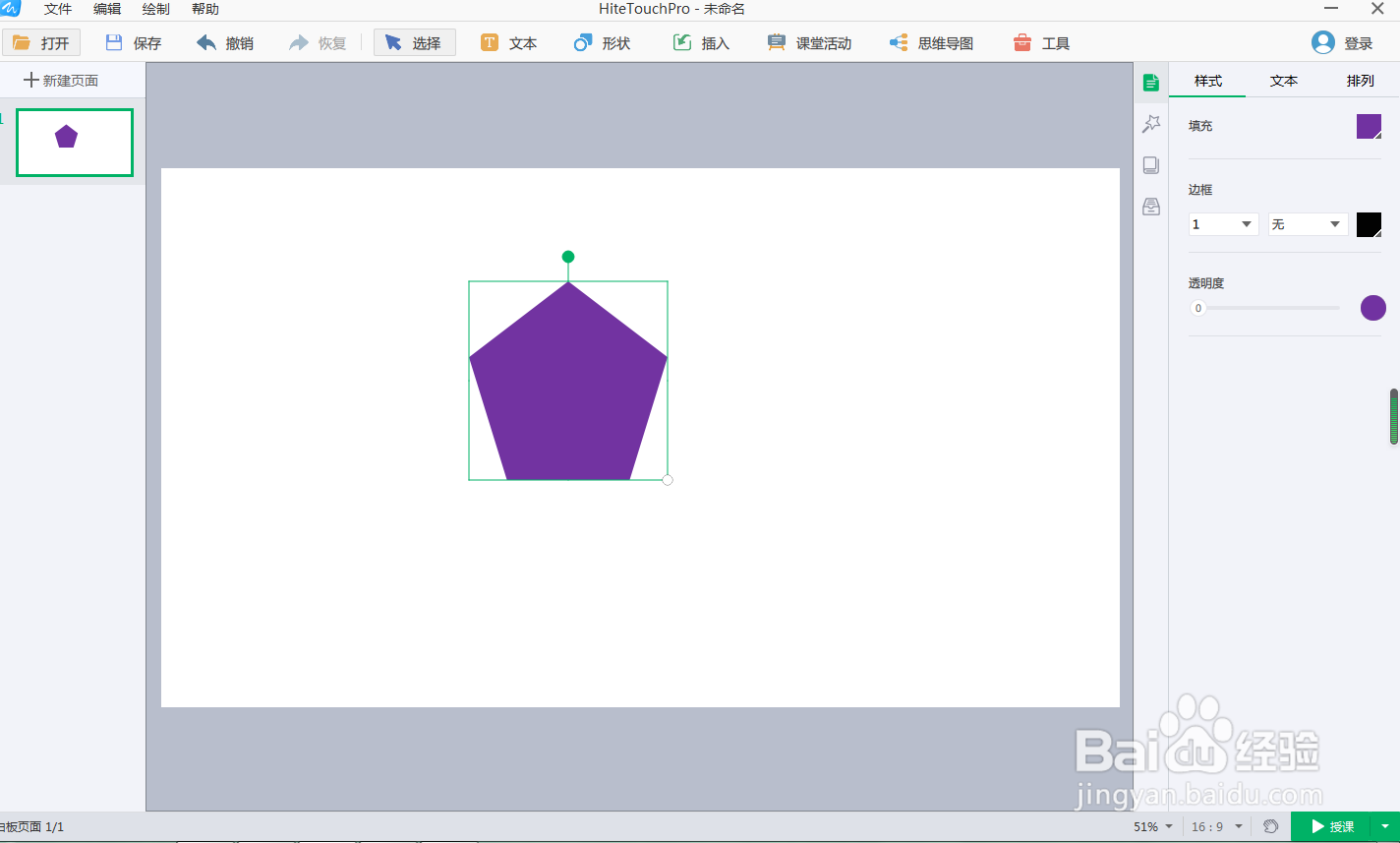Click the 保存 (Save) icon

pyautogui.click(x=132, y=42)
